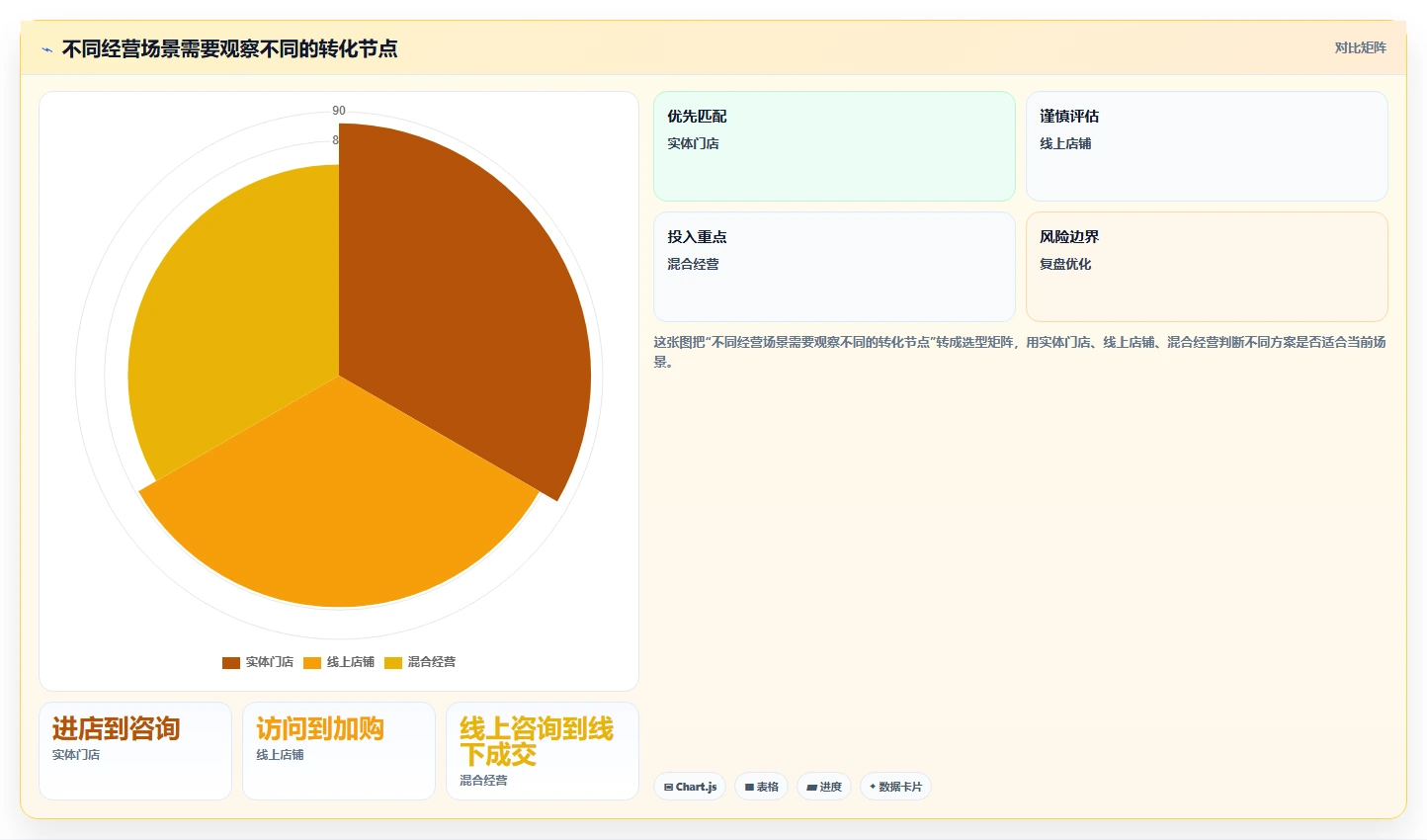Image resolution: width=1427 pixels, height=840 pixels.
Task: Toggle 实体门店 legend color swatch
Action: click(230, 662)
